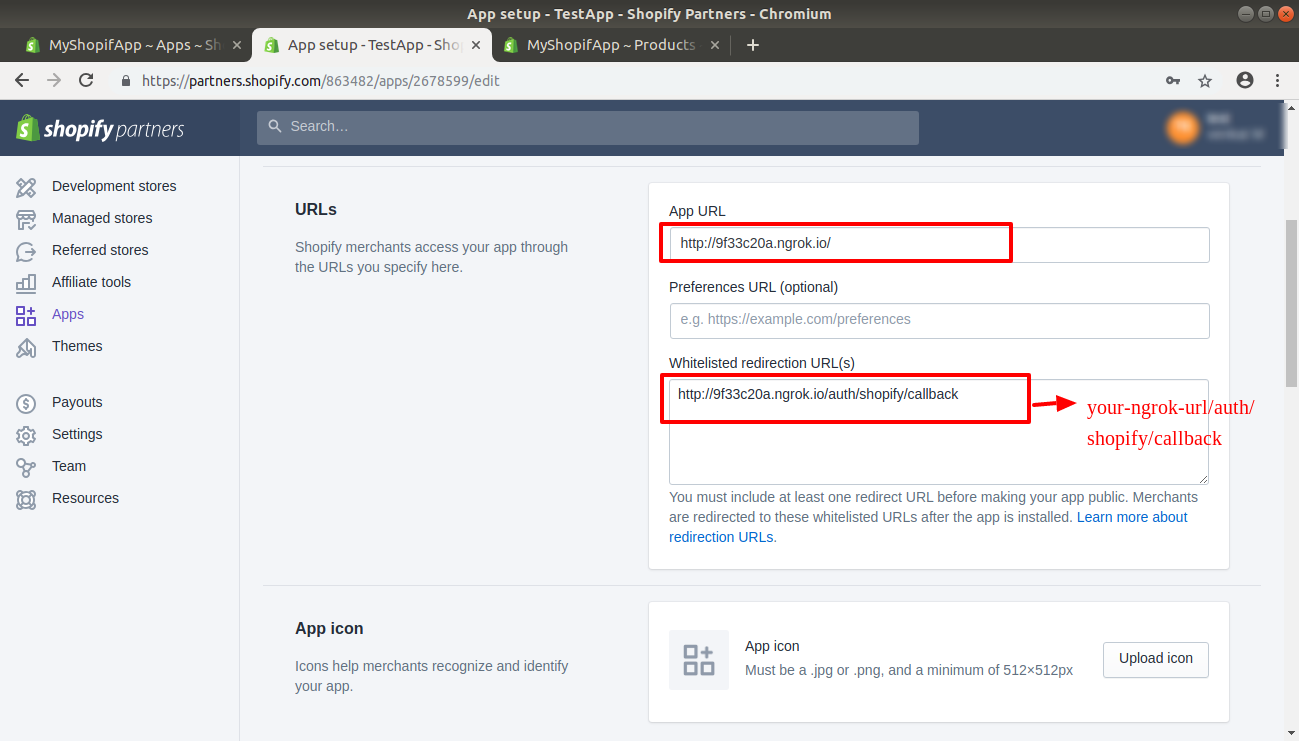Close the App setup TestApp tab
The width and height of the screenshot is (1299, 741).
[x=475, y=45]
